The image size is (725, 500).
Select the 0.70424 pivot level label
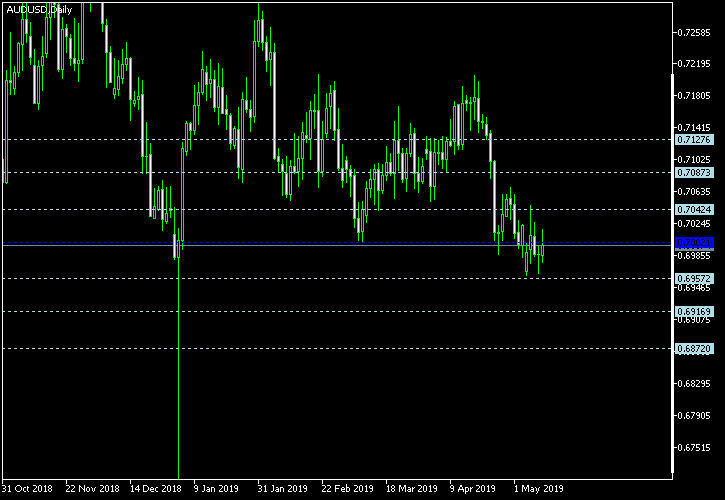(694, 210)
